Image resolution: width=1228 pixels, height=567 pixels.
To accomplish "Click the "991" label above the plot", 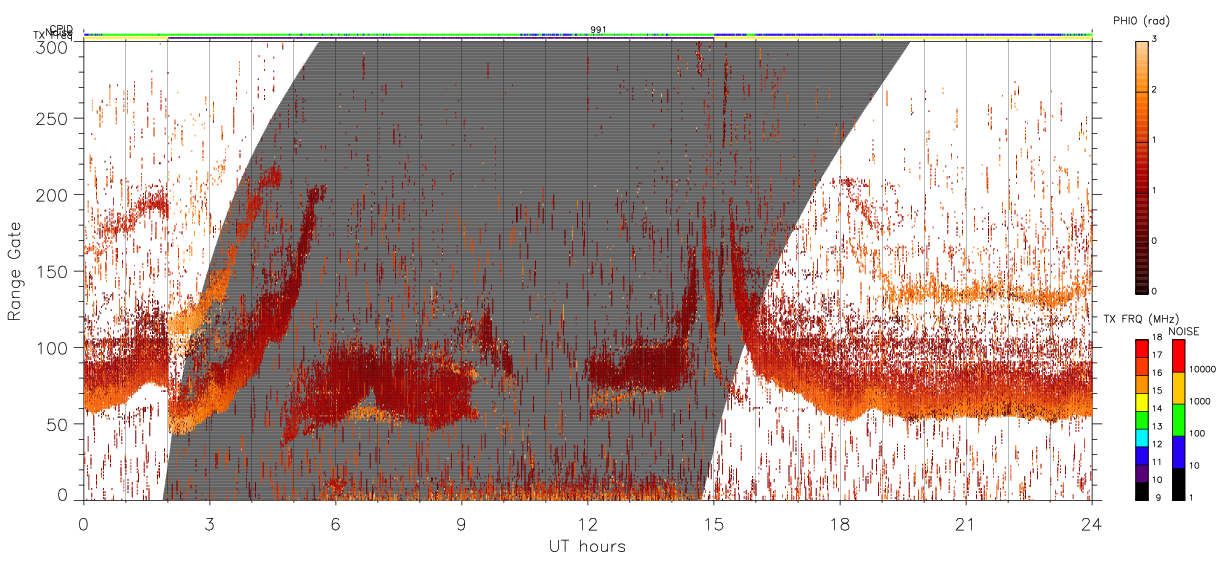I will tap(598, 30).
